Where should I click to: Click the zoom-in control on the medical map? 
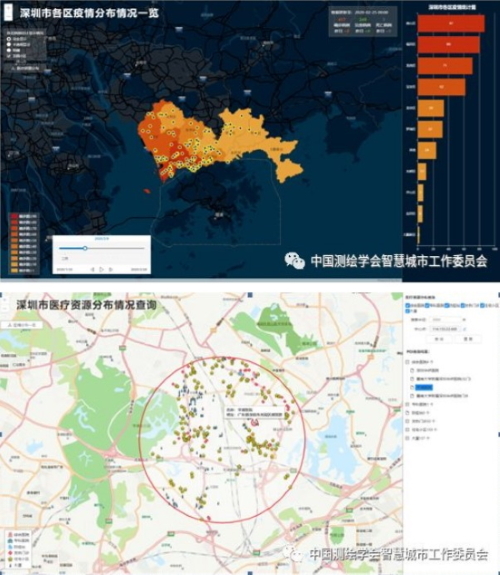pos(5,300)
